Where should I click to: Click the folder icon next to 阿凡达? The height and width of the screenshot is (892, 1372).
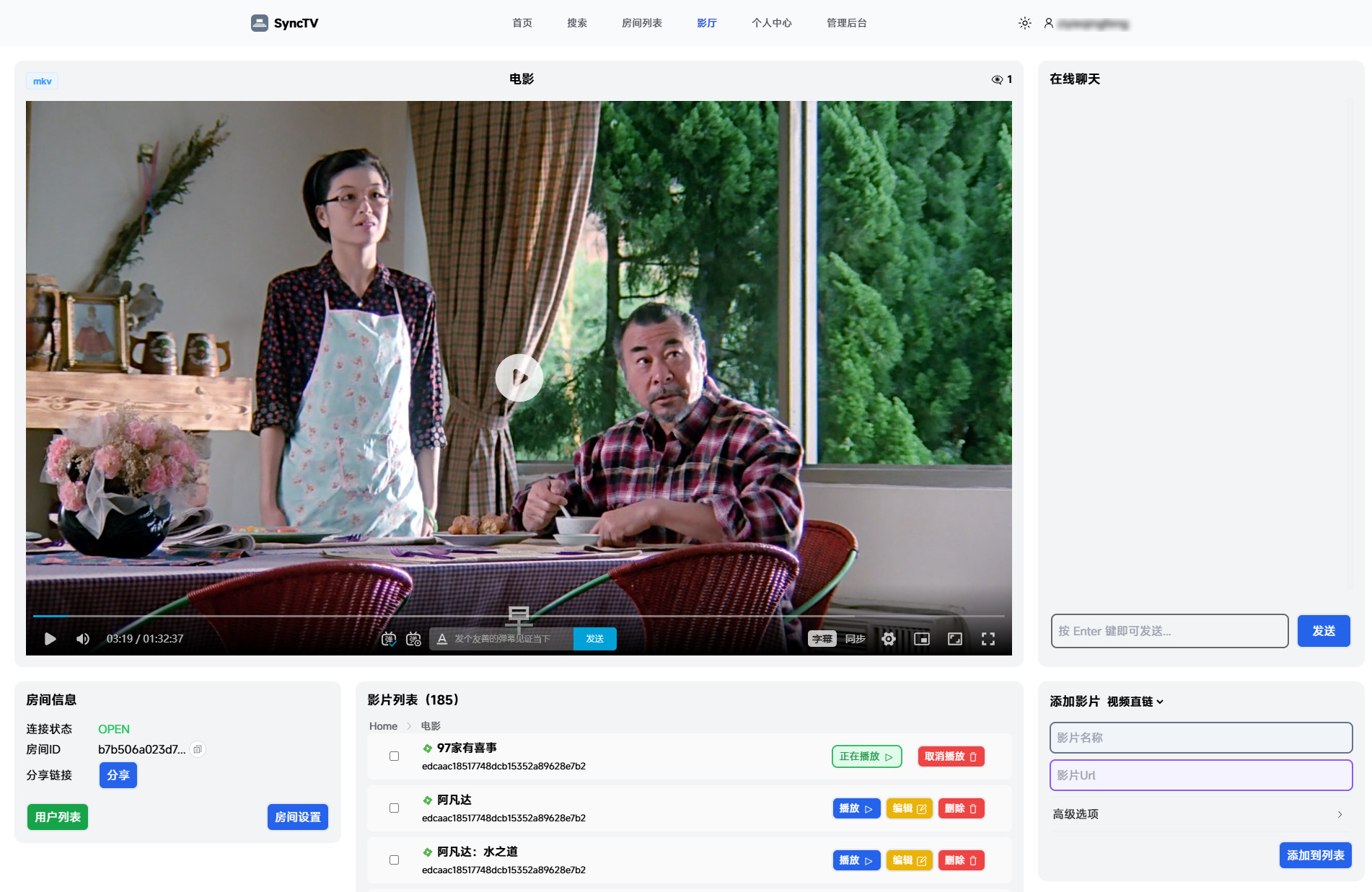pyautogui.click(x=428, y=800)
